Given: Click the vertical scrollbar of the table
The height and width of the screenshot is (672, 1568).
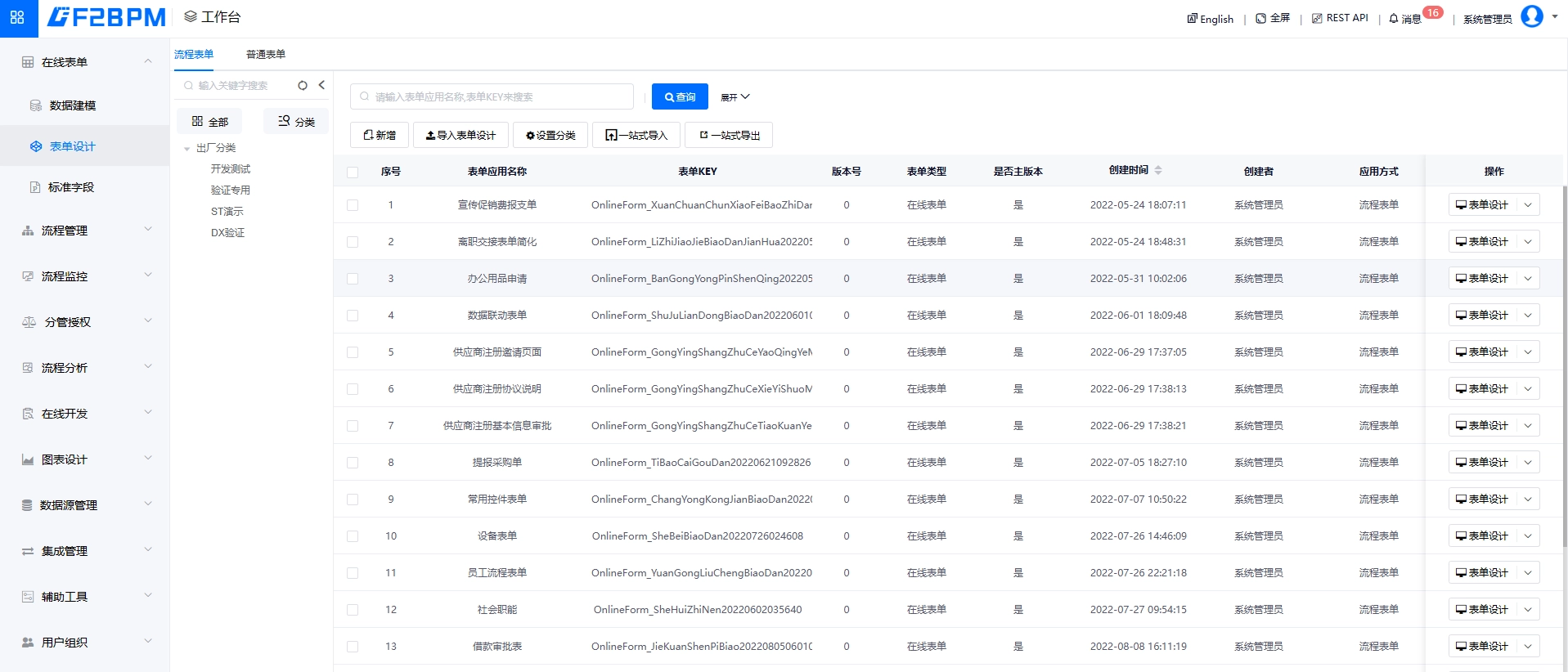Looking at the screenshot, I should (1565, 368).
